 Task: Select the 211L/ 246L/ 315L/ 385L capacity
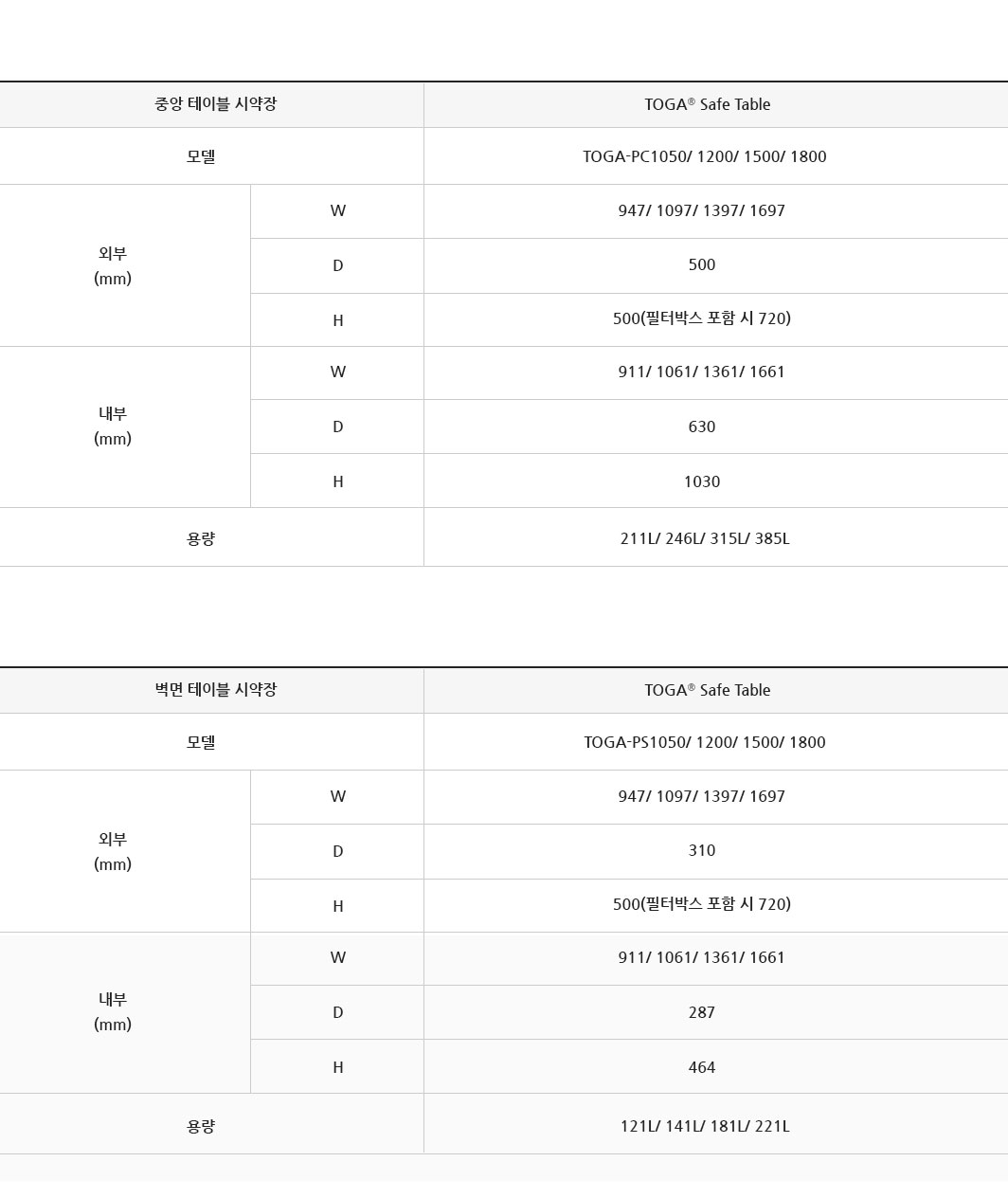tap(704, 538)
